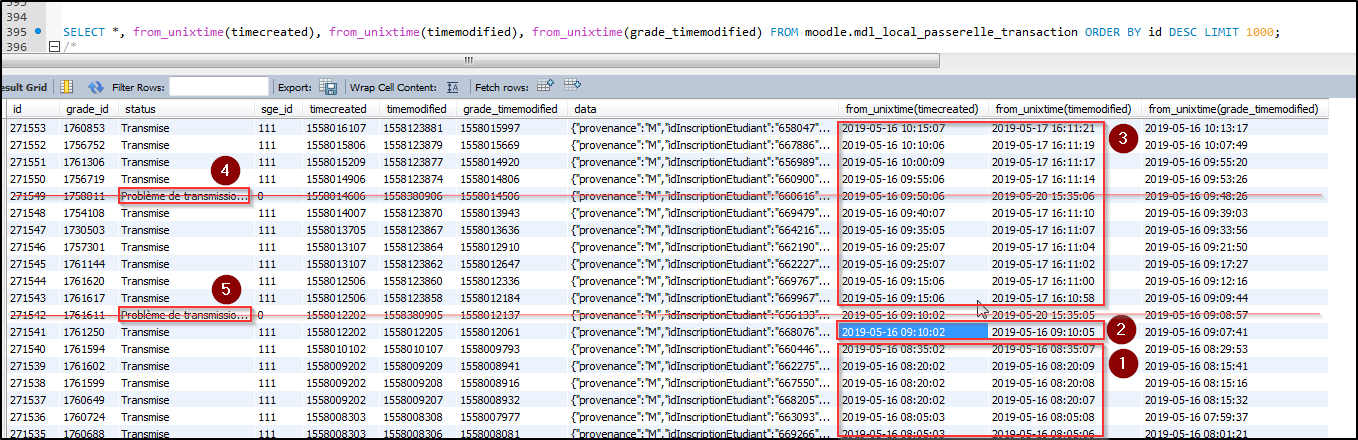Click the blue dot marker on line 395

[38, 32]
